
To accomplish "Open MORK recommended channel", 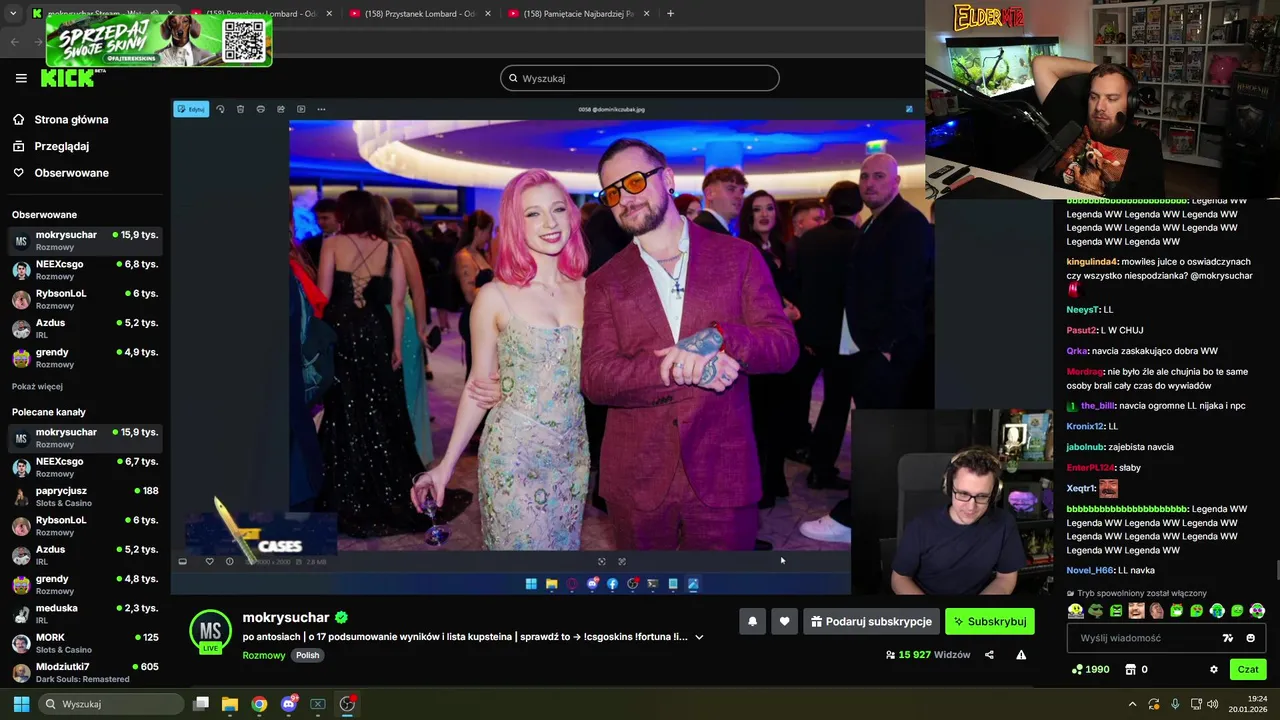I will coord(85,642).
